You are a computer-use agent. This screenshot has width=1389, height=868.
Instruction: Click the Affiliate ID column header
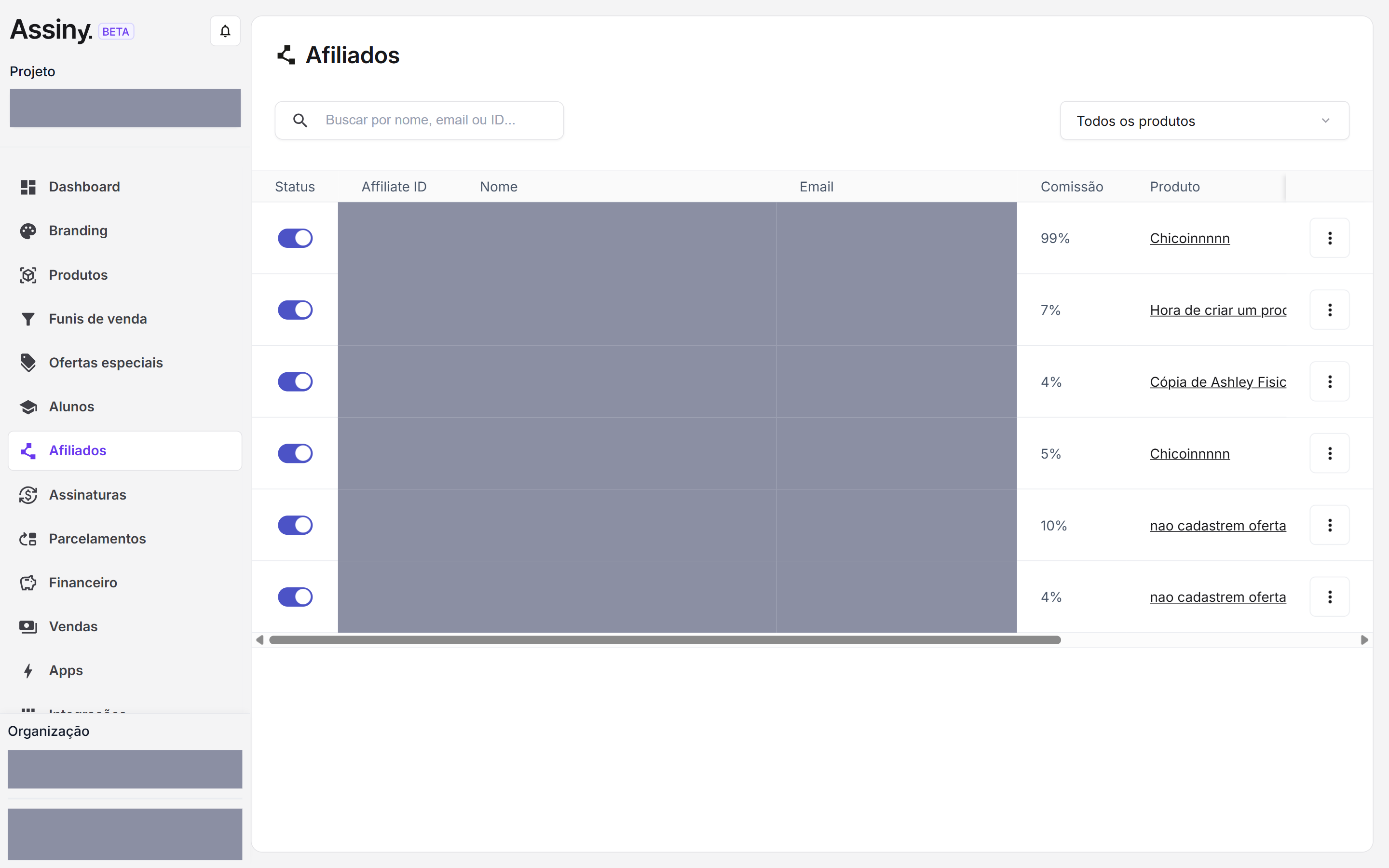[x=394, y=187]
